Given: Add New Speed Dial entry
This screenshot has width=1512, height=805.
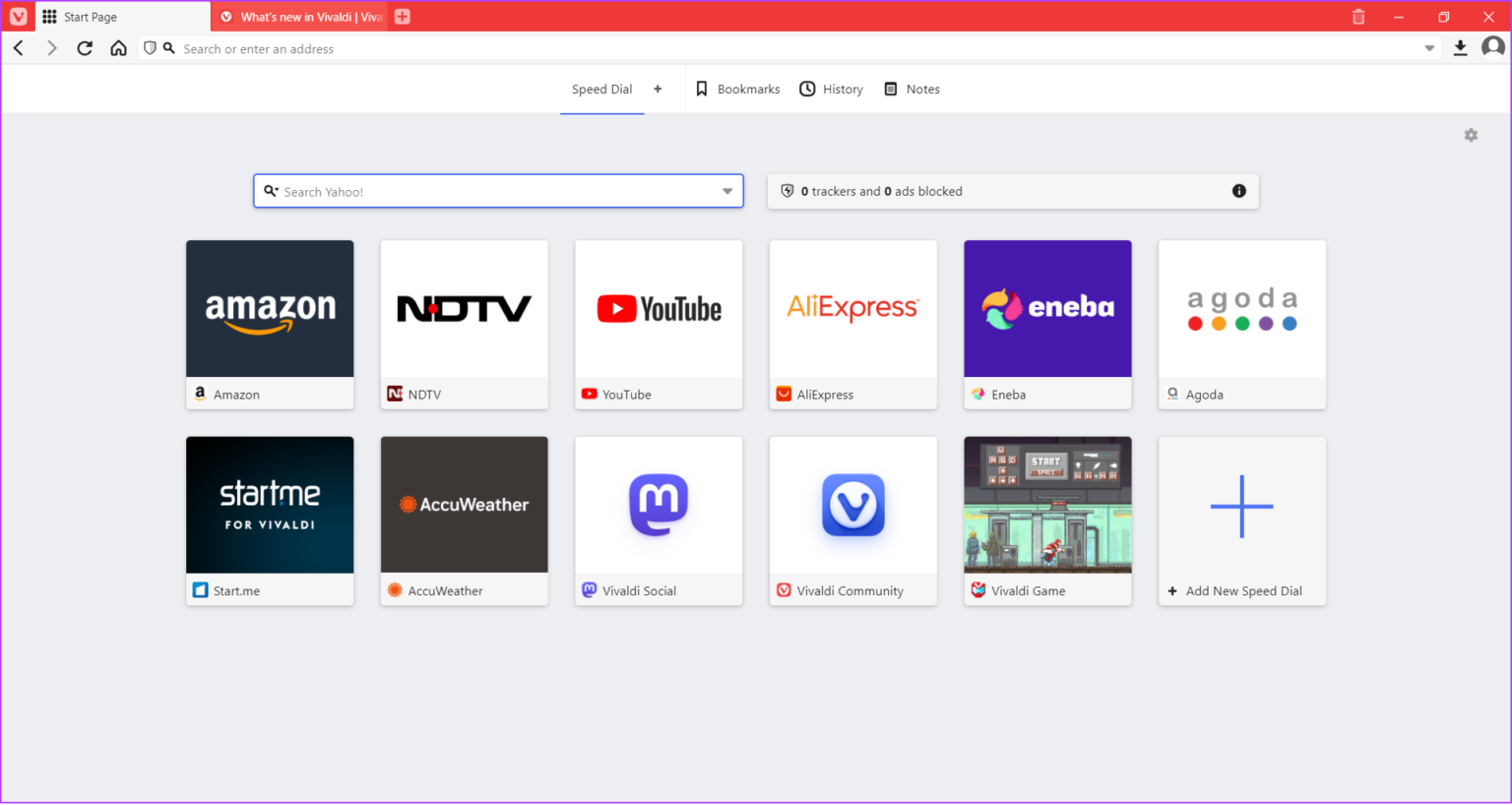Looking at the screenshot, I should [1241, 507].
